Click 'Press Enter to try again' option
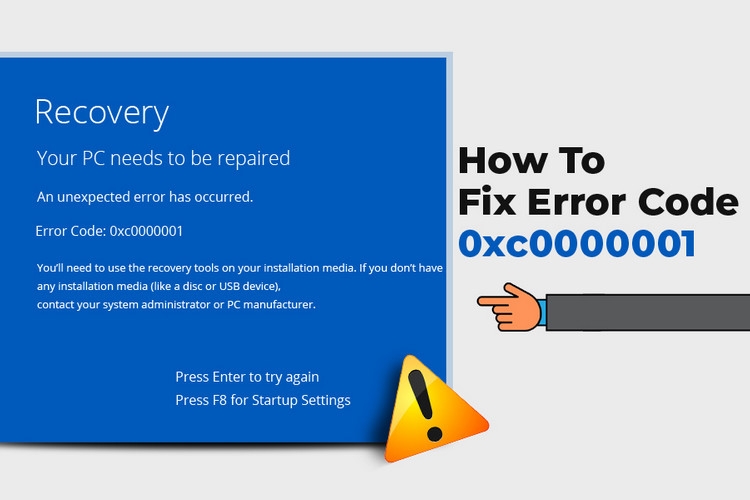Viewport: 750px width, 500px height. pyautogui.click(x=247, y=377)
